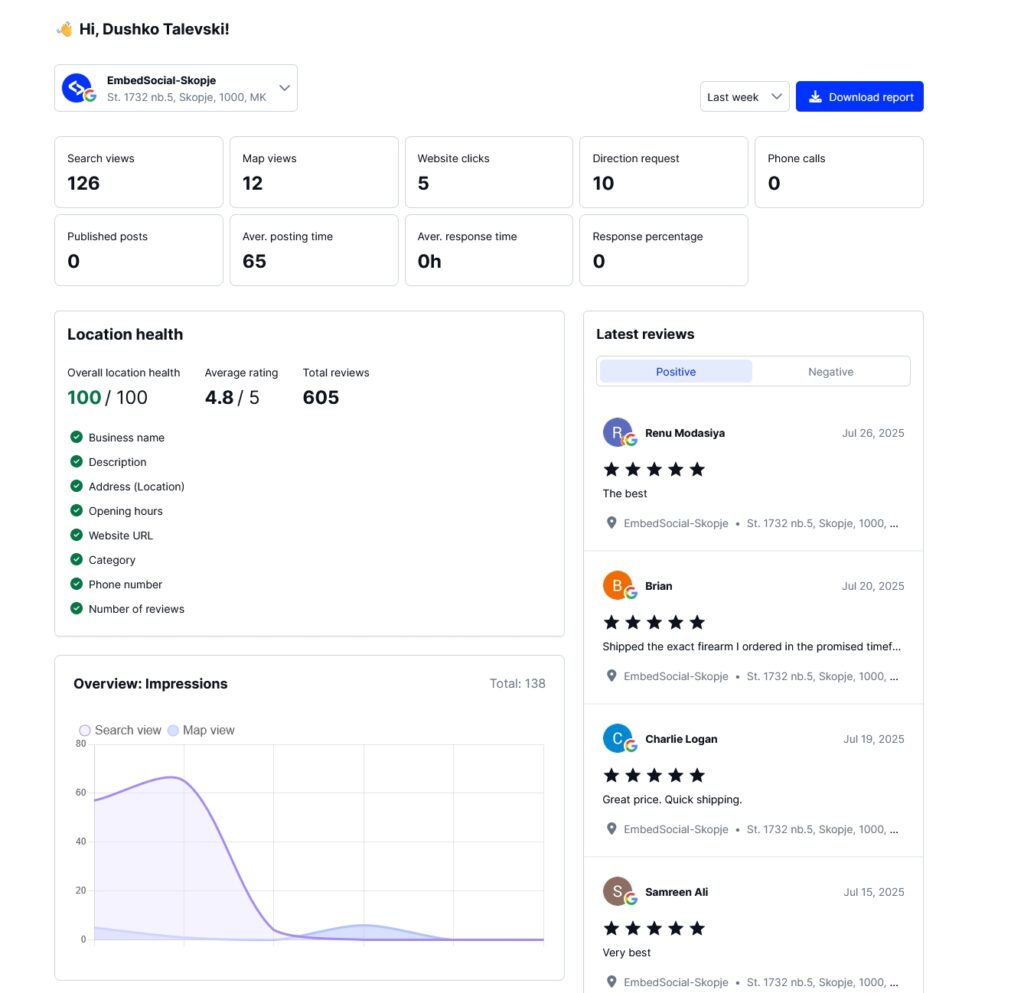Click the Latest reviews heading
Screen dimensions: 1024x993
645,334
